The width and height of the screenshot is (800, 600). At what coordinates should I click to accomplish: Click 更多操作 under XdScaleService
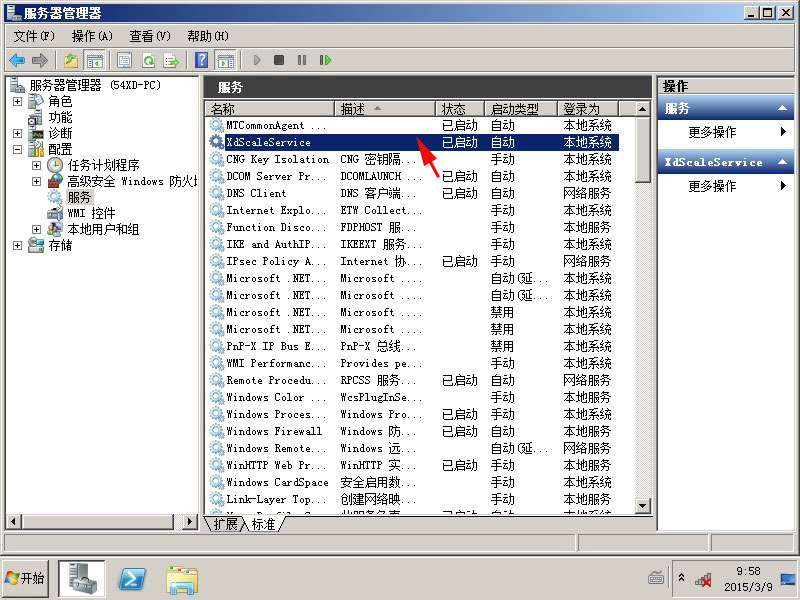point(712,186)
